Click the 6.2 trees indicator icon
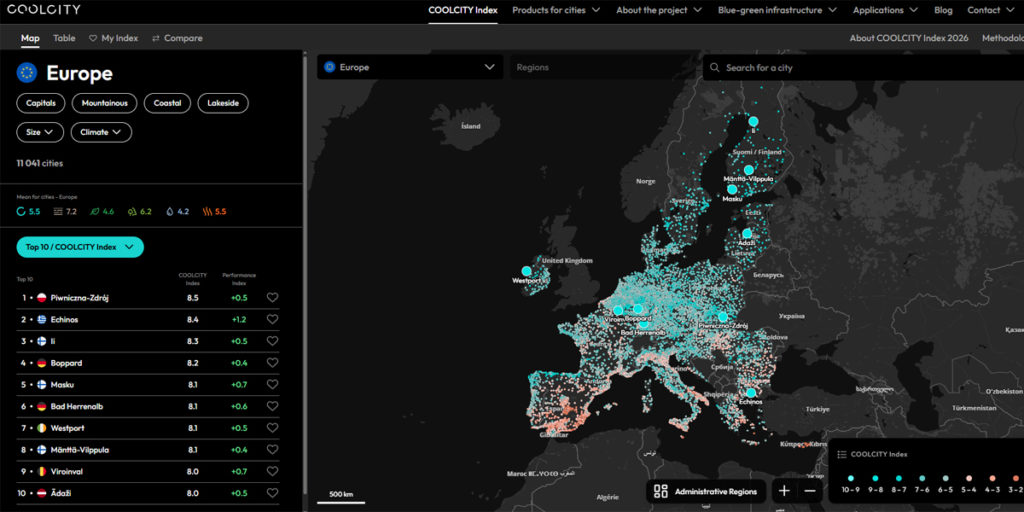The height and width of the screenshot is (512, 1024). tap(132, 212)
